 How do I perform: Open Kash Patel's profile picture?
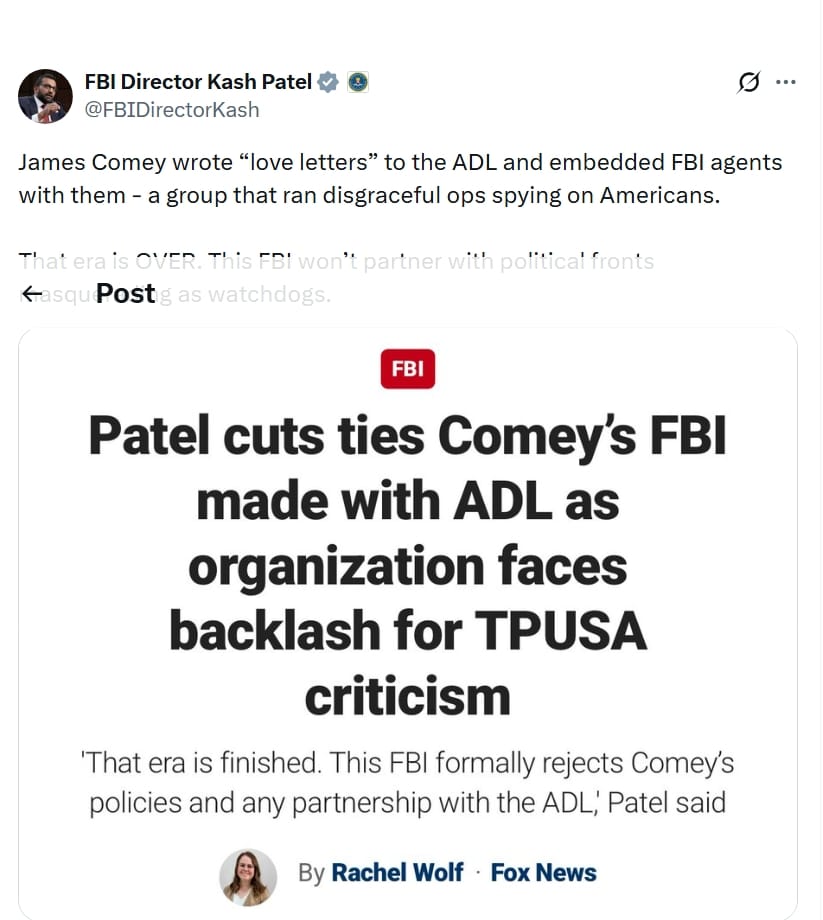point(45,96)
